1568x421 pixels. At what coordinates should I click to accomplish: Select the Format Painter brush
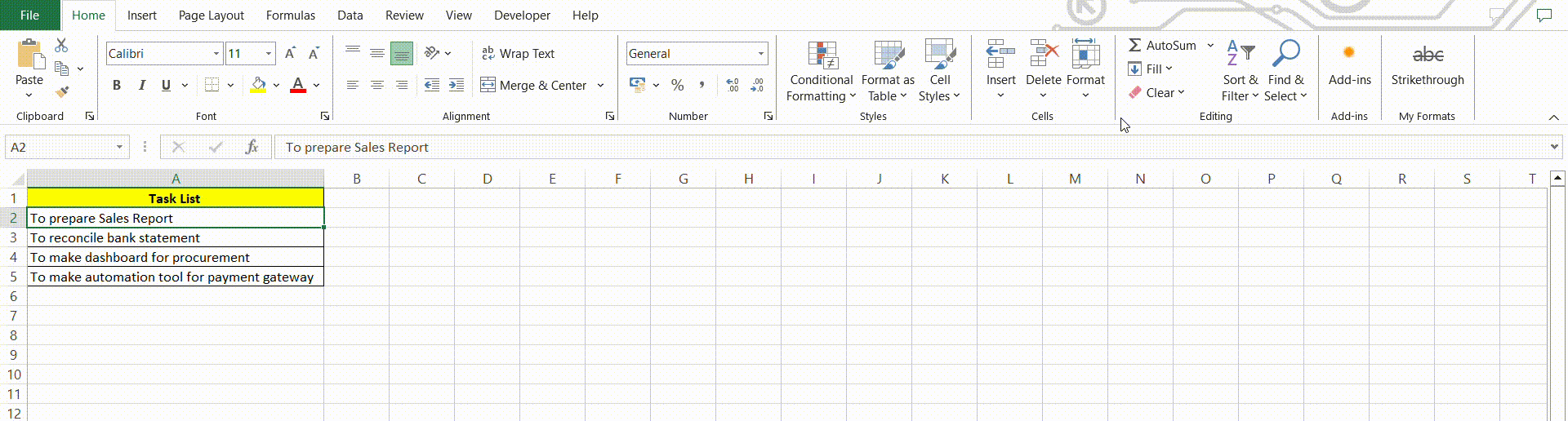click(x=62, y=91)
